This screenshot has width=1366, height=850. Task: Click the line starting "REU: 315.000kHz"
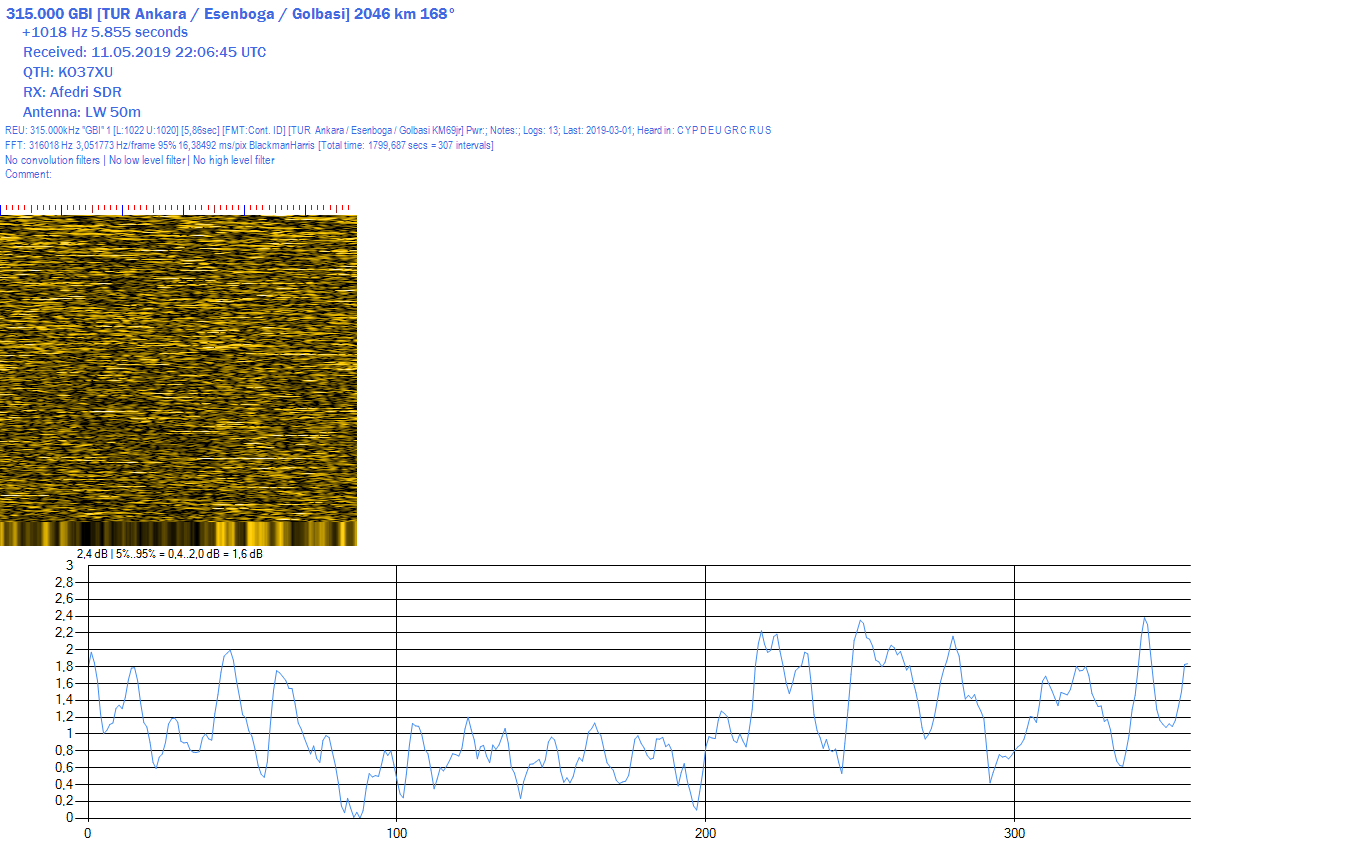coord(388,131)
